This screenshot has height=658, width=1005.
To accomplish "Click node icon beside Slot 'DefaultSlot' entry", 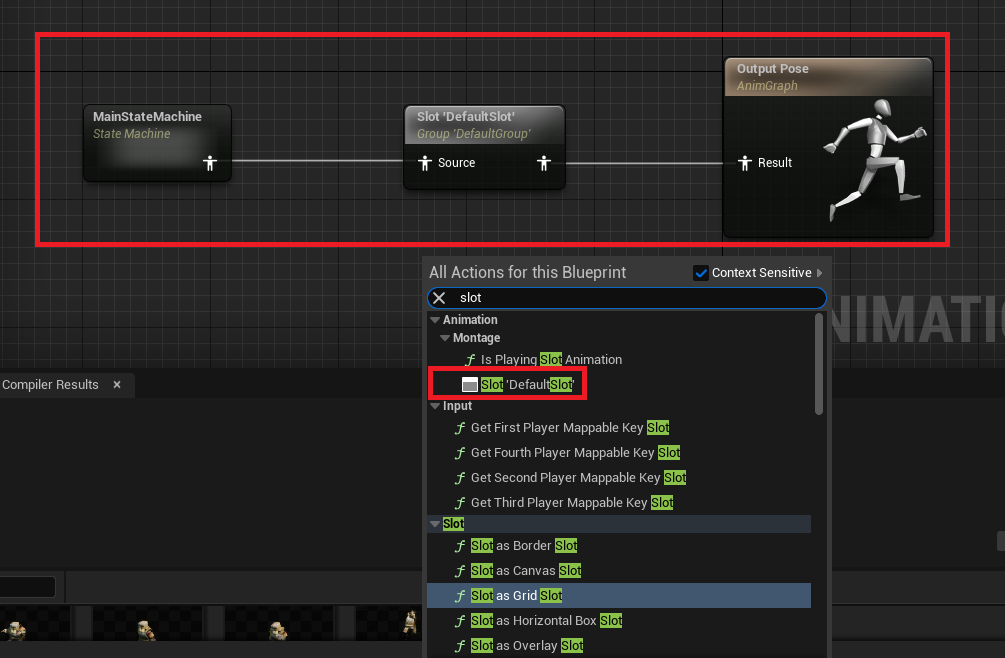I will (x=470, y=384).
